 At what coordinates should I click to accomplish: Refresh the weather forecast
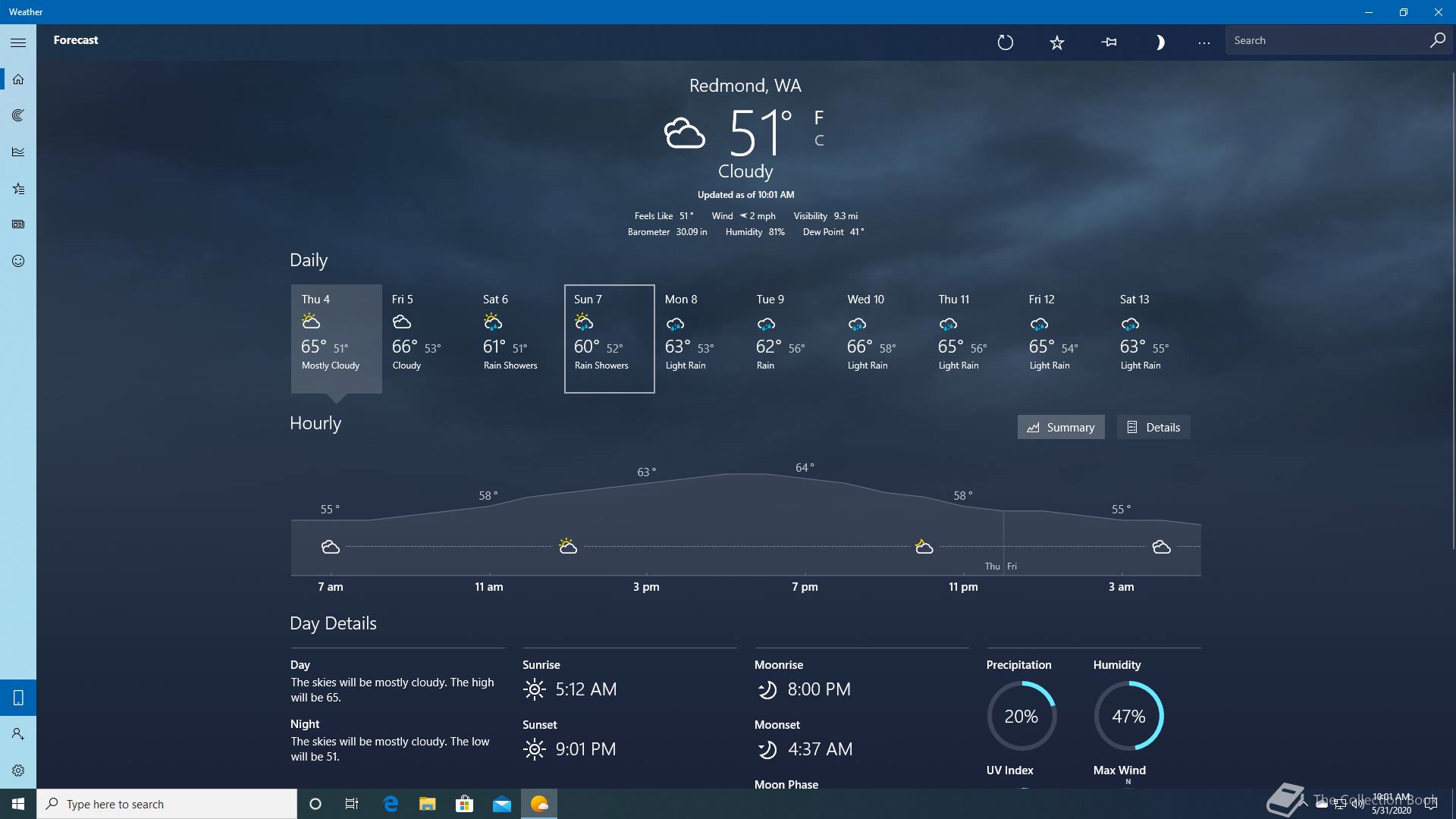coord(1005,42)
